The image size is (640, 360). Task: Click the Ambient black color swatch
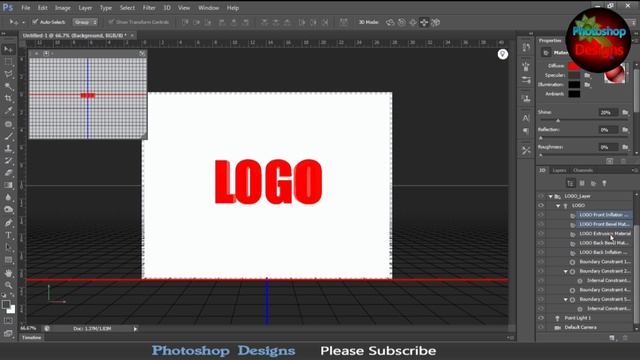tap(574, 94)
